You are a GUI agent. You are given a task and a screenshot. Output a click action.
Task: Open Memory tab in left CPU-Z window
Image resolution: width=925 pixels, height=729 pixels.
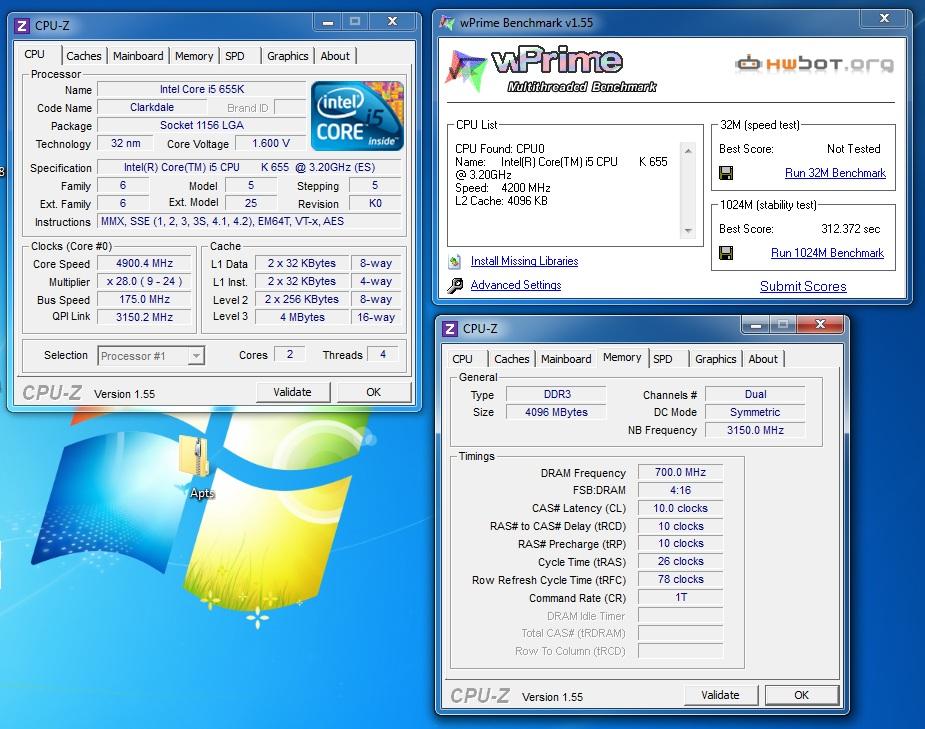[194, 56]
